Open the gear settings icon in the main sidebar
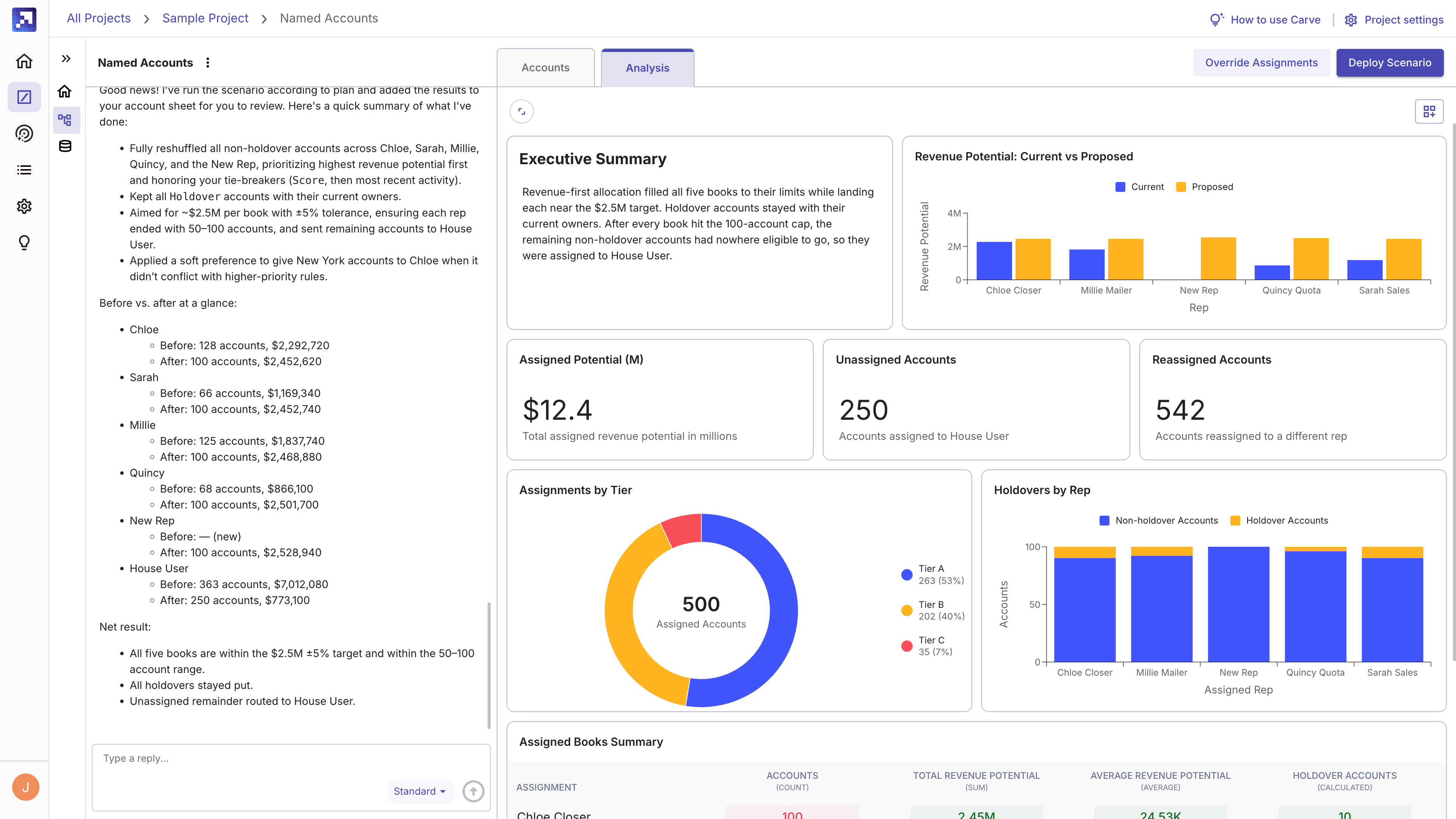This screenshot has height=819, width=1456. tap(24, 206)
